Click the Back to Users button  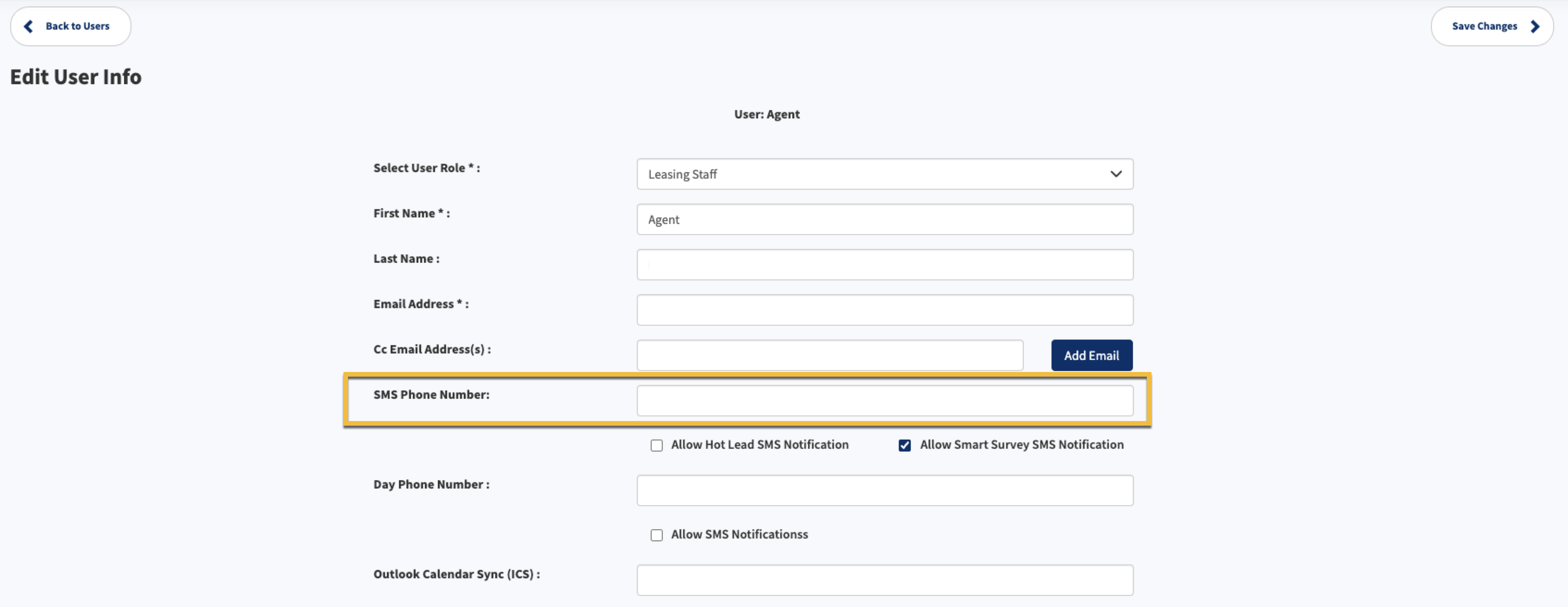tap(71, 26)
